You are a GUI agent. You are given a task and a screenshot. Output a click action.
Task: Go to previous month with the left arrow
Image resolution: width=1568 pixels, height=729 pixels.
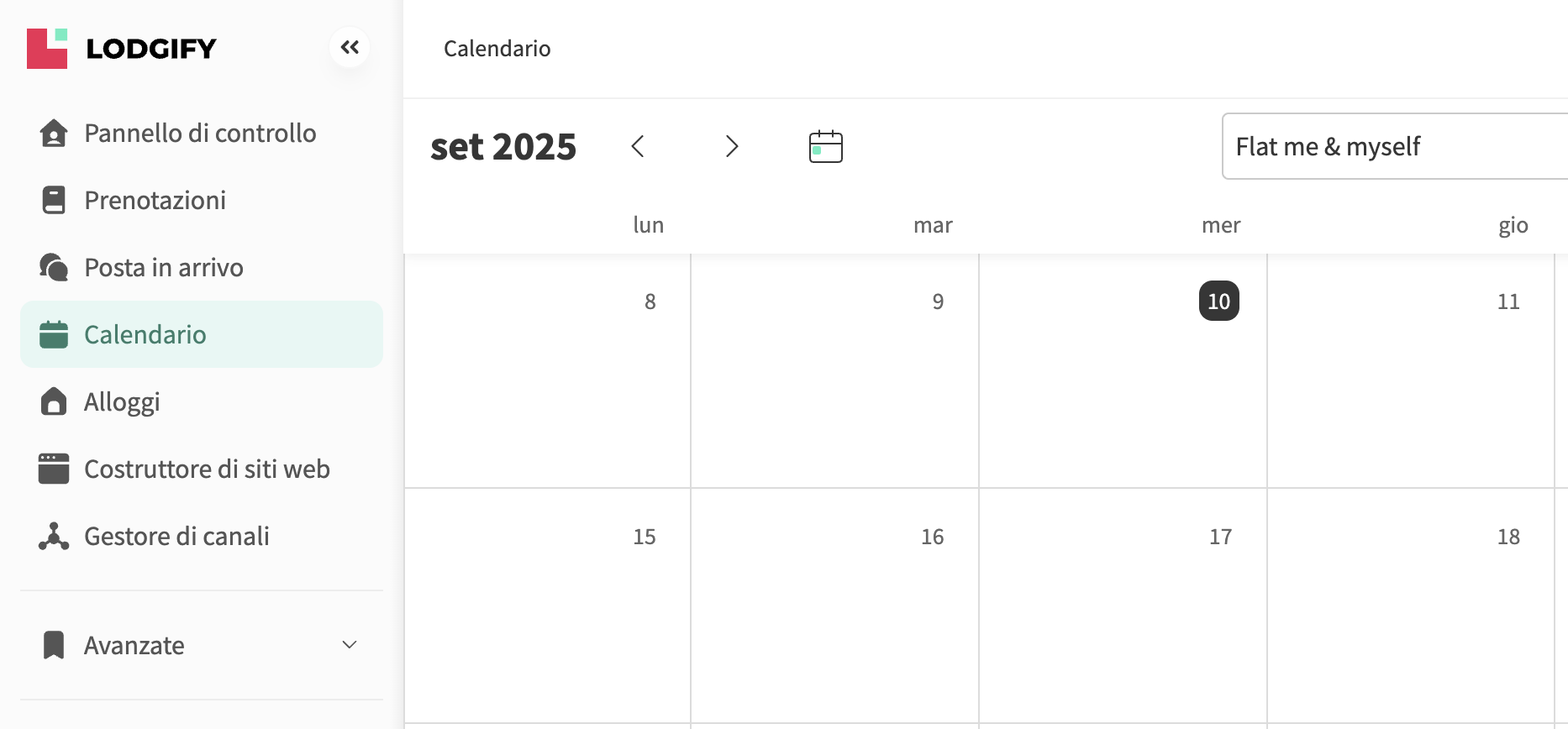(639, 145)
